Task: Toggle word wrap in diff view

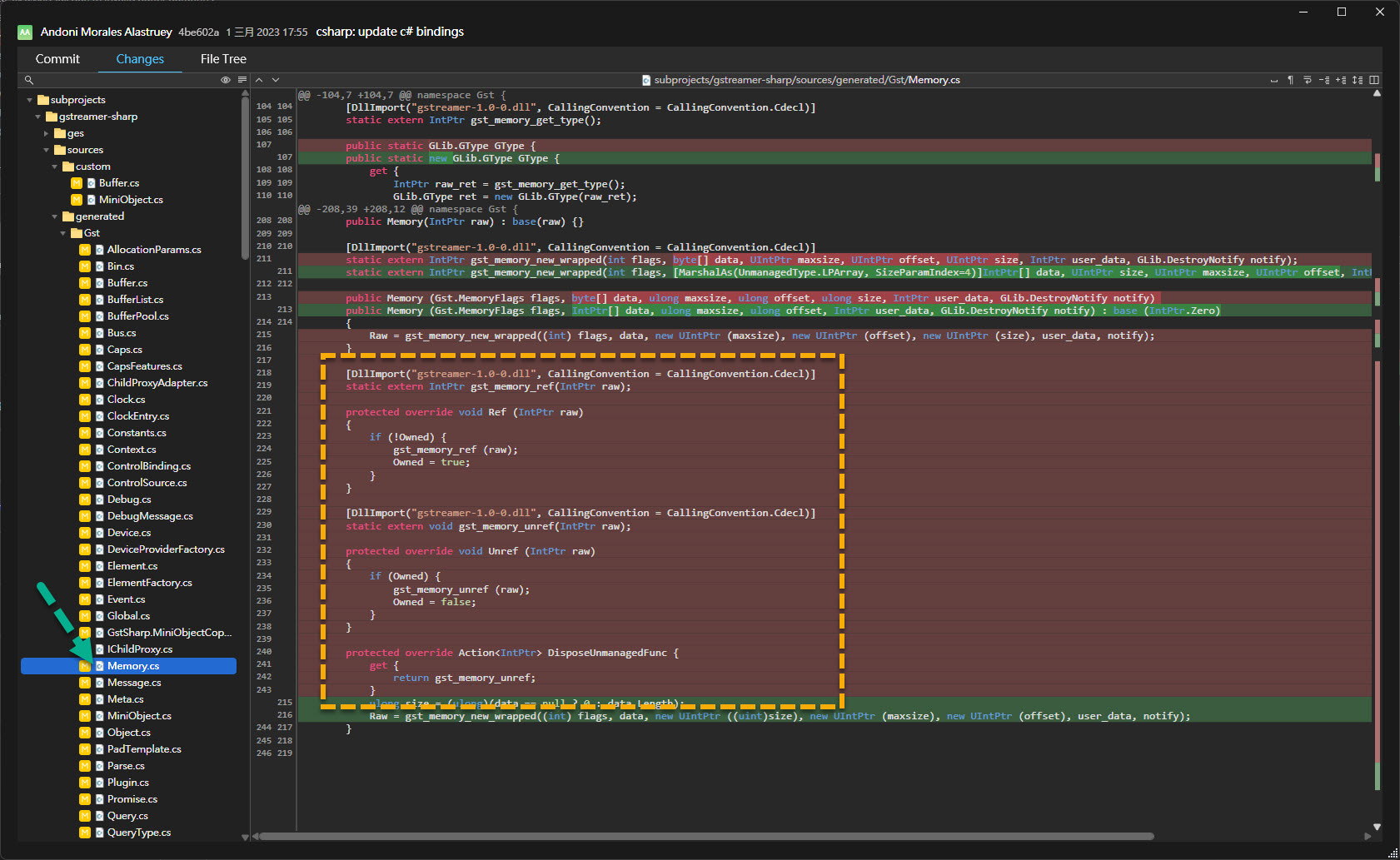Action: tap(1307, 80)
